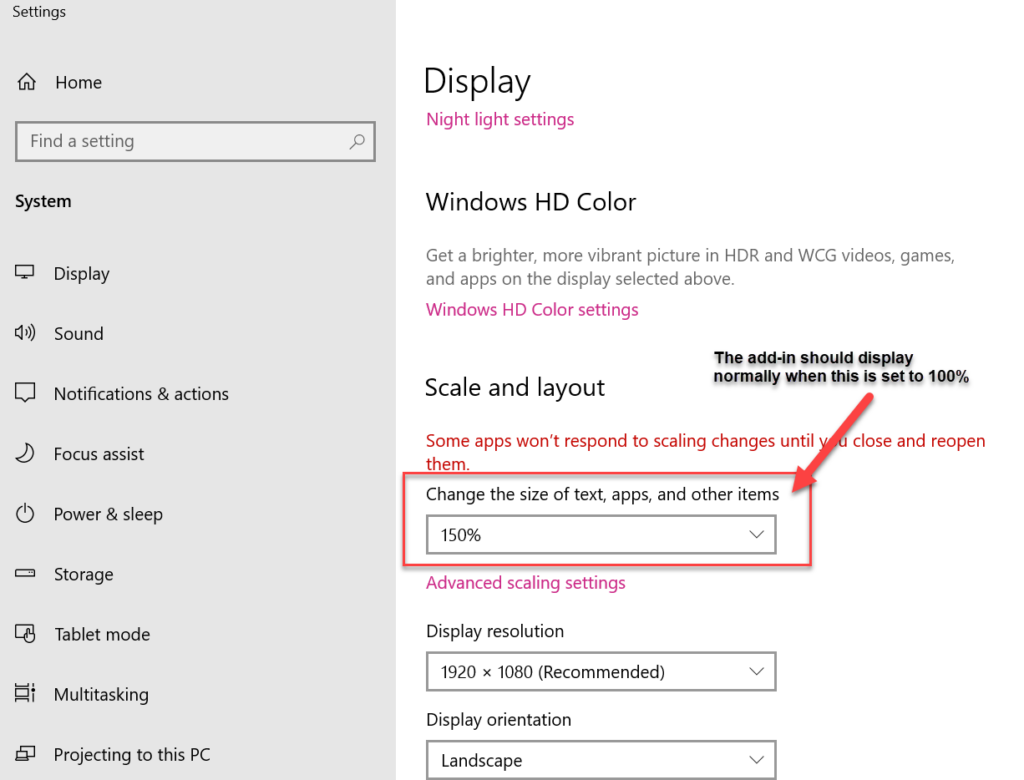Select Projecting to this PC
Image resolution: width=1024 pixels, height=780 pixels.
131,754
